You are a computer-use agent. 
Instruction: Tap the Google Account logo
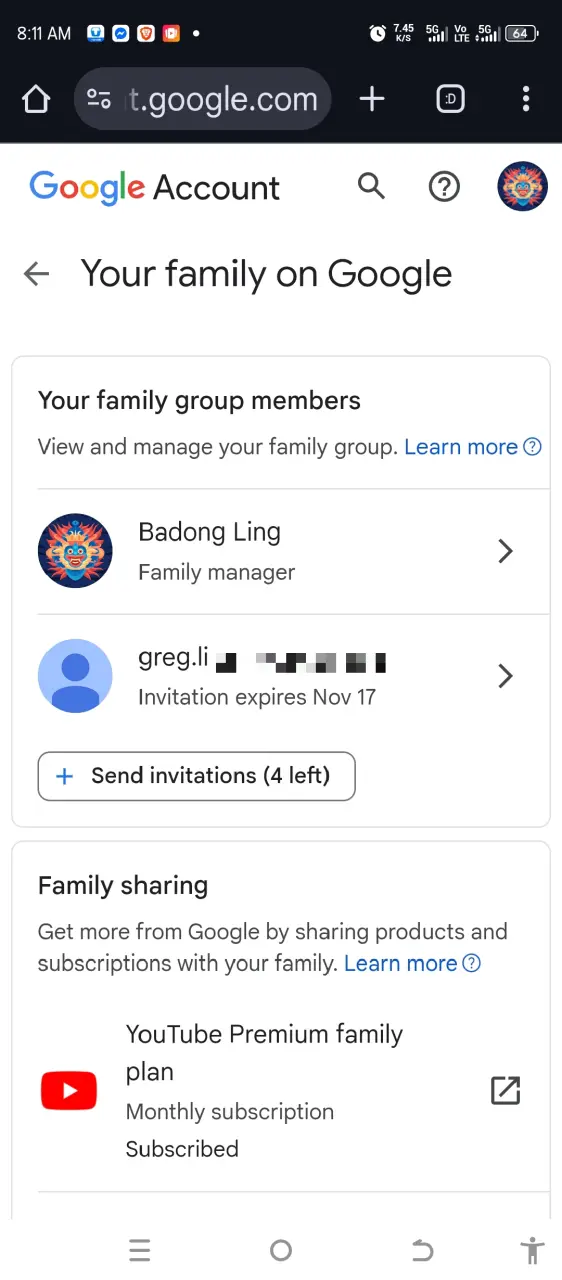(x=155, y=187)
